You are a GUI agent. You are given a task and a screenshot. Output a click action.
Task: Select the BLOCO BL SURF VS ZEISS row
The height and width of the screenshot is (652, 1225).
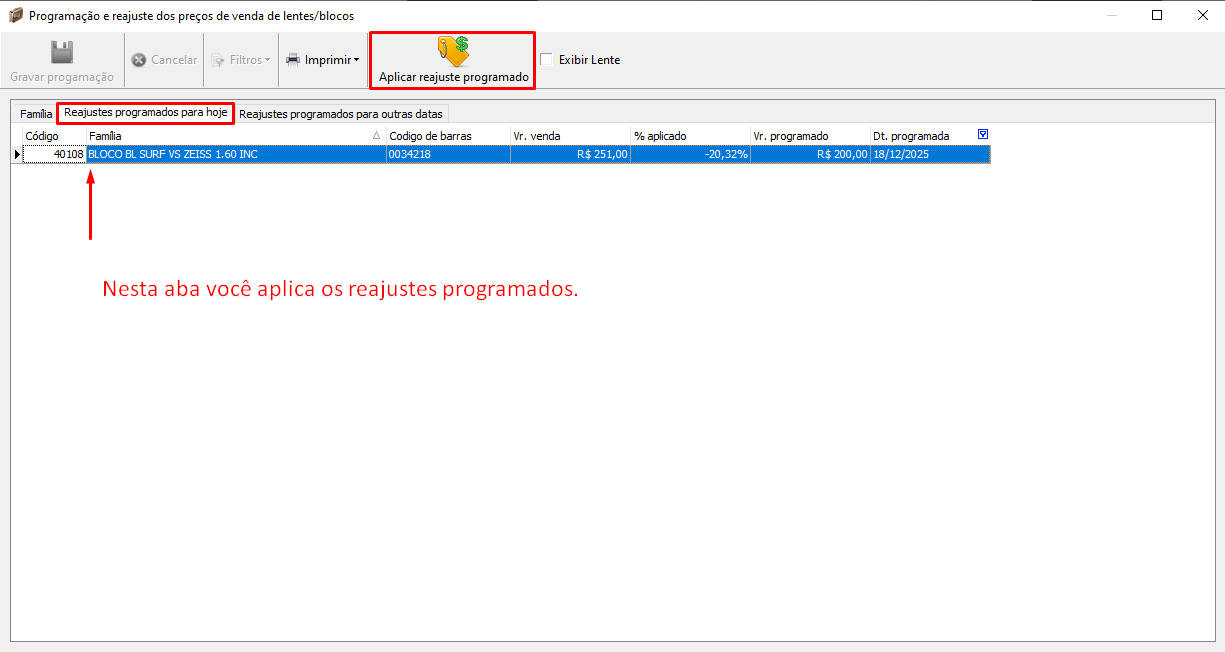point(235,154)
